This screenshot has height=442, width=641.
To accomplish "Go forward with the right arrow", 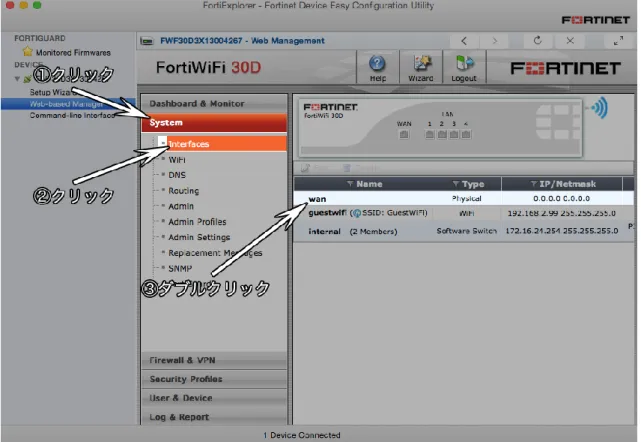I will click(495, 41).
